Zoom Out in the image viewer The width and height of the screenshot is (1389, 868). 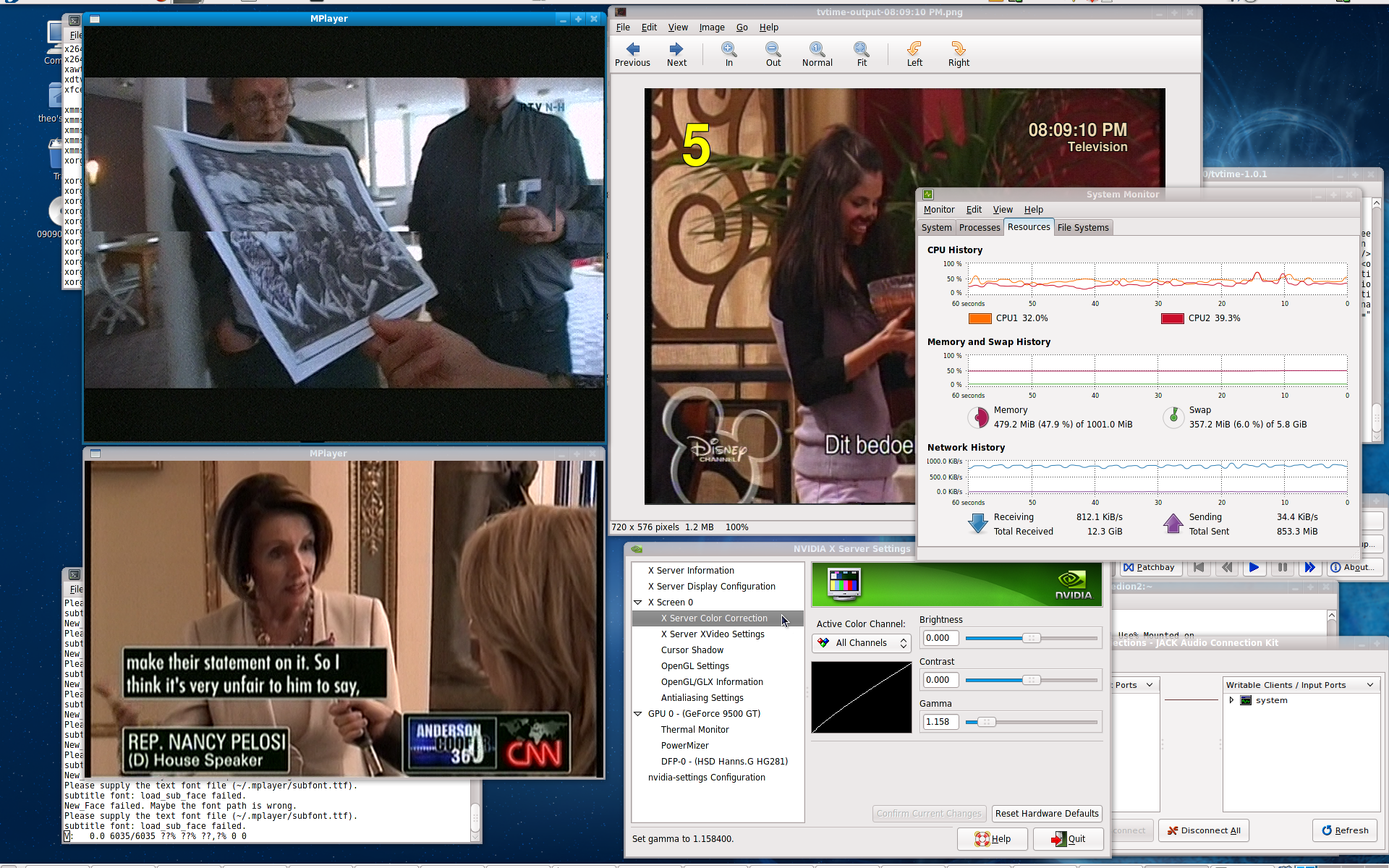point(773,54)
